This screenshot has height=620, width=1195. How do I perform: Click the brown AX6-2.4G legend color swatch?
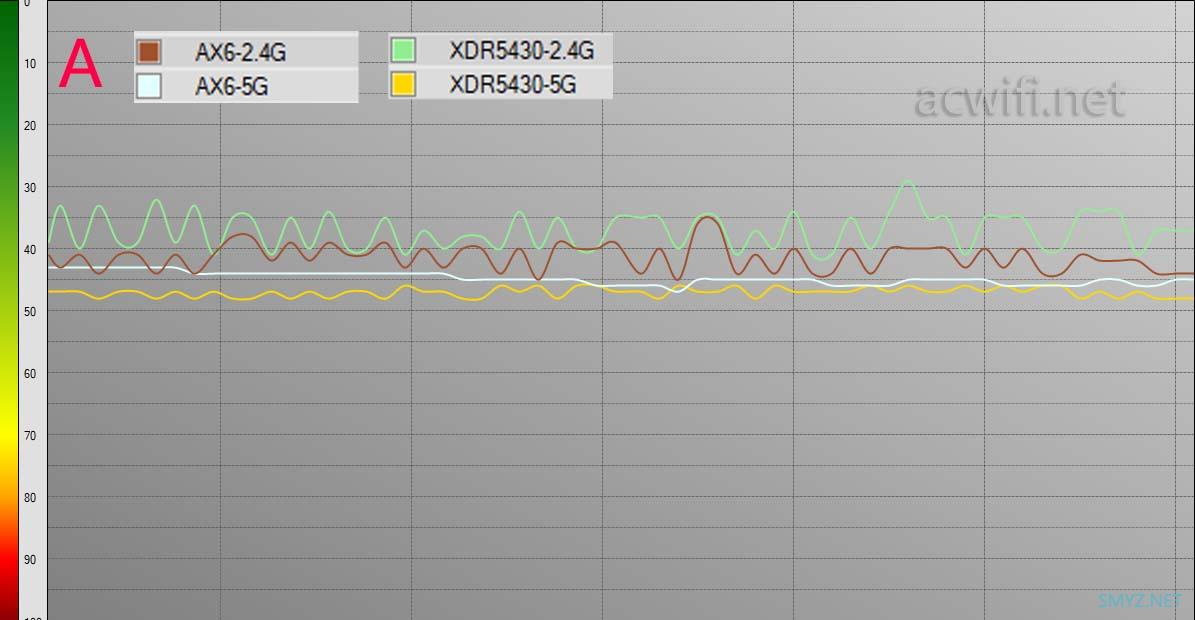coord(149,52)
